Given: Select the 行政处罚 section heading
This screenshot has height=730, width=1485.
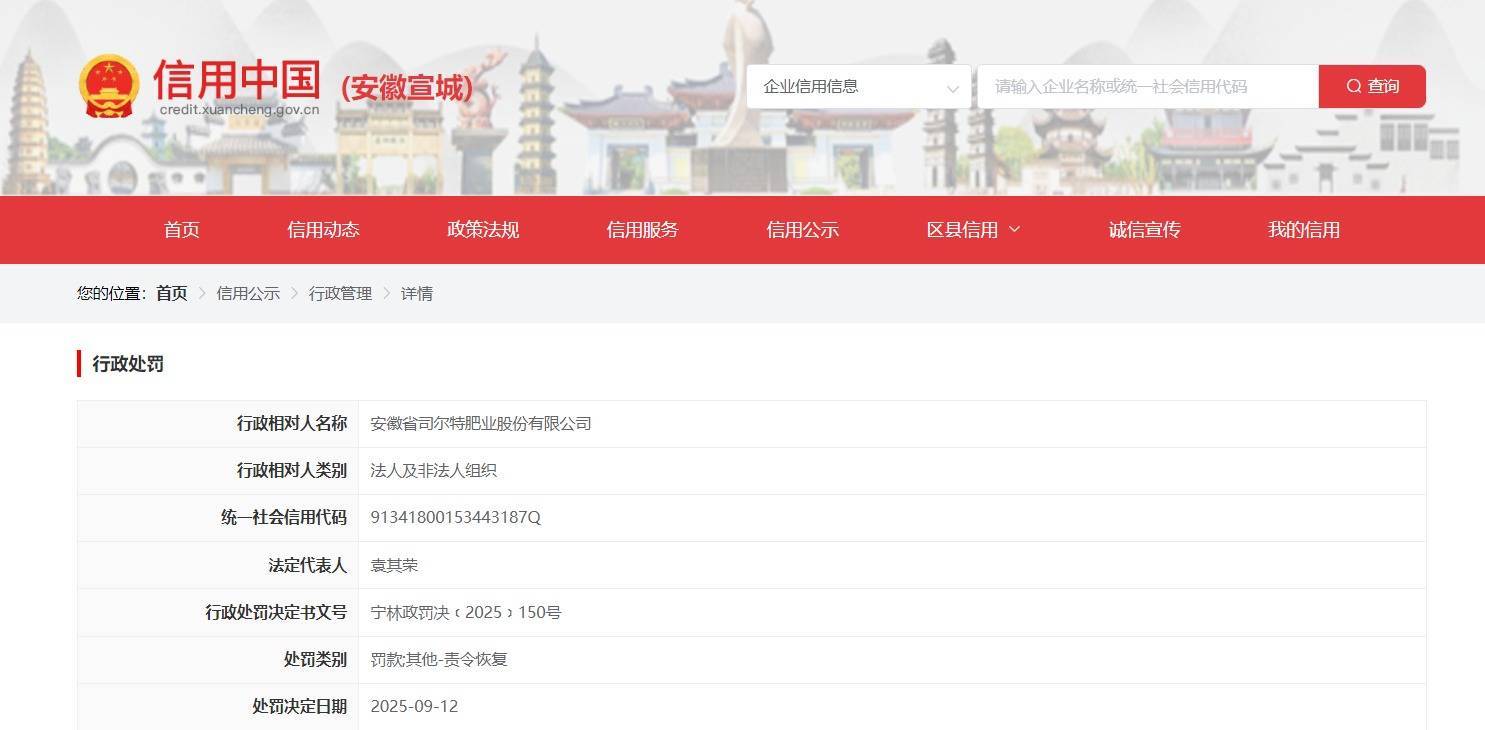Looking at the screenshot, I should click(125, 364).
